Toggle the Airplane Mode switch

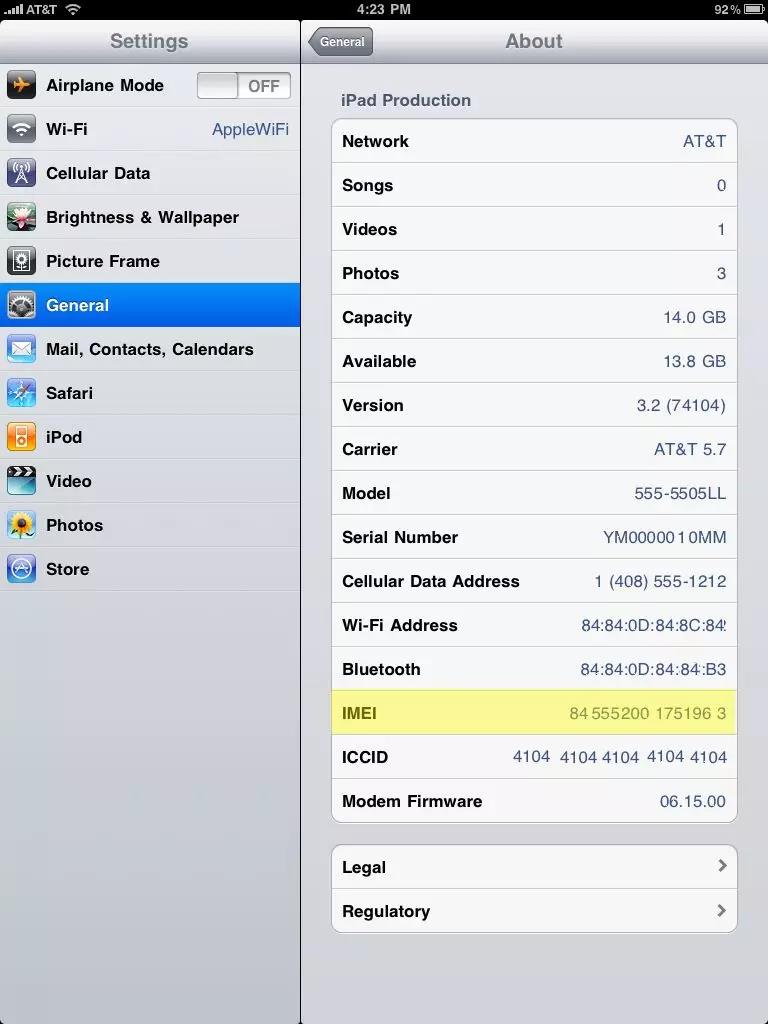click(244, 86)
